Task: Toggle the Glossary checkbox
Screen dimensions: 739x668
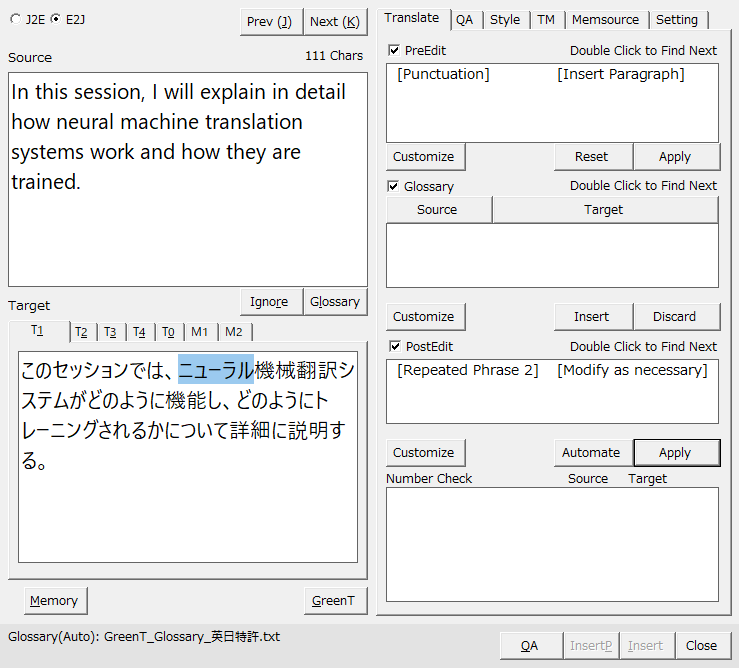Action: (x=394, y=186)
